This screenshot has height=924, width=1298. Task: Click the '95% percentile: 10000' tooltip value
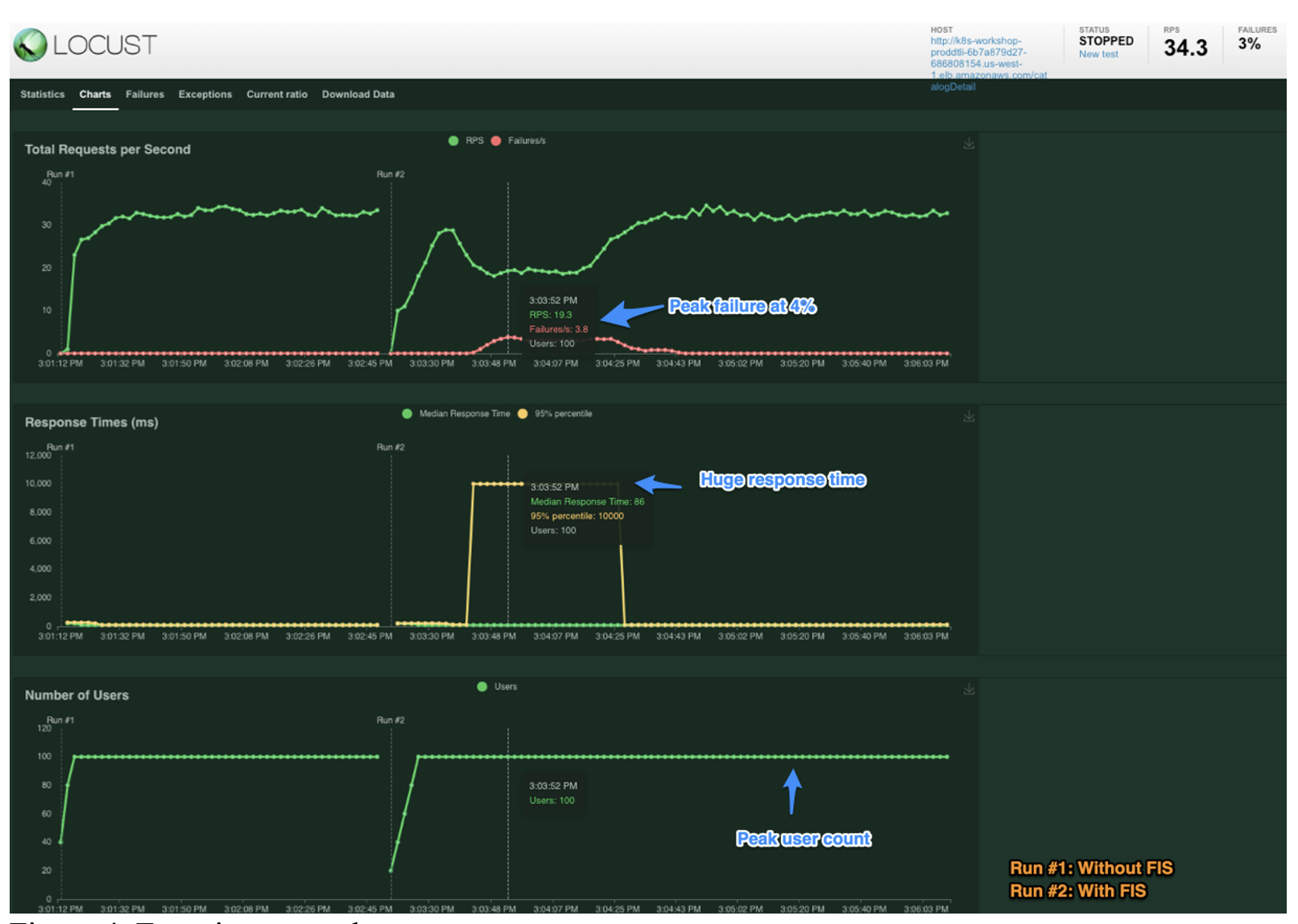tap(577, 516)
